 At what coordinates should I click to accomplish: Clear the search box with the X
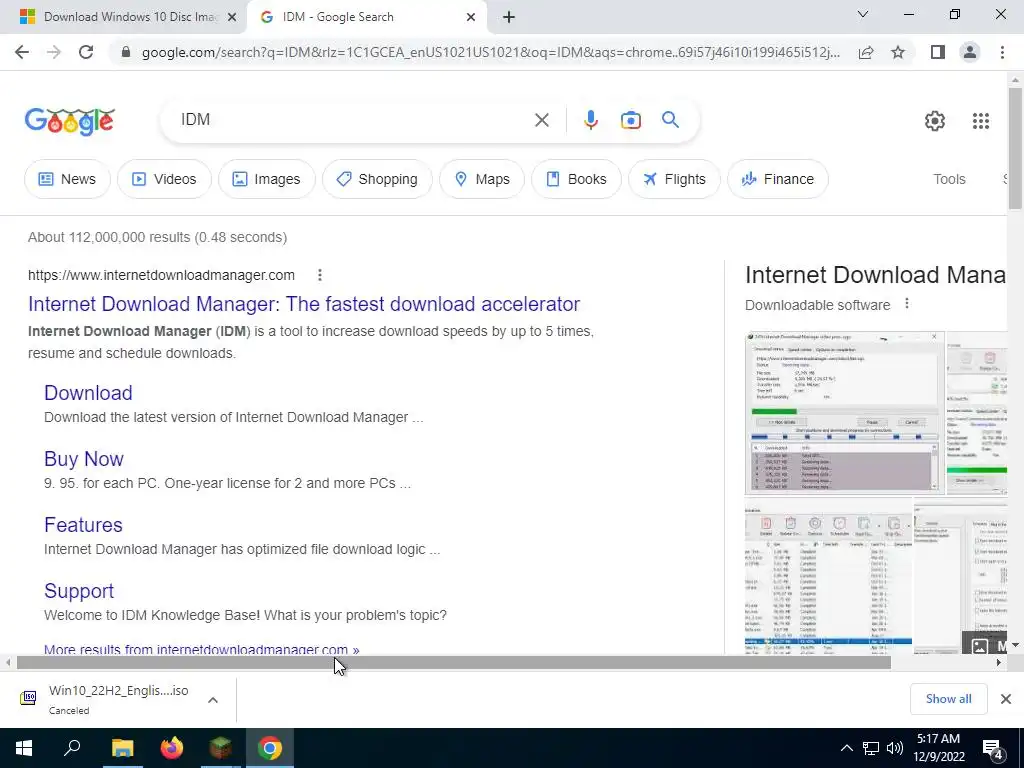[x=541, y=120]
